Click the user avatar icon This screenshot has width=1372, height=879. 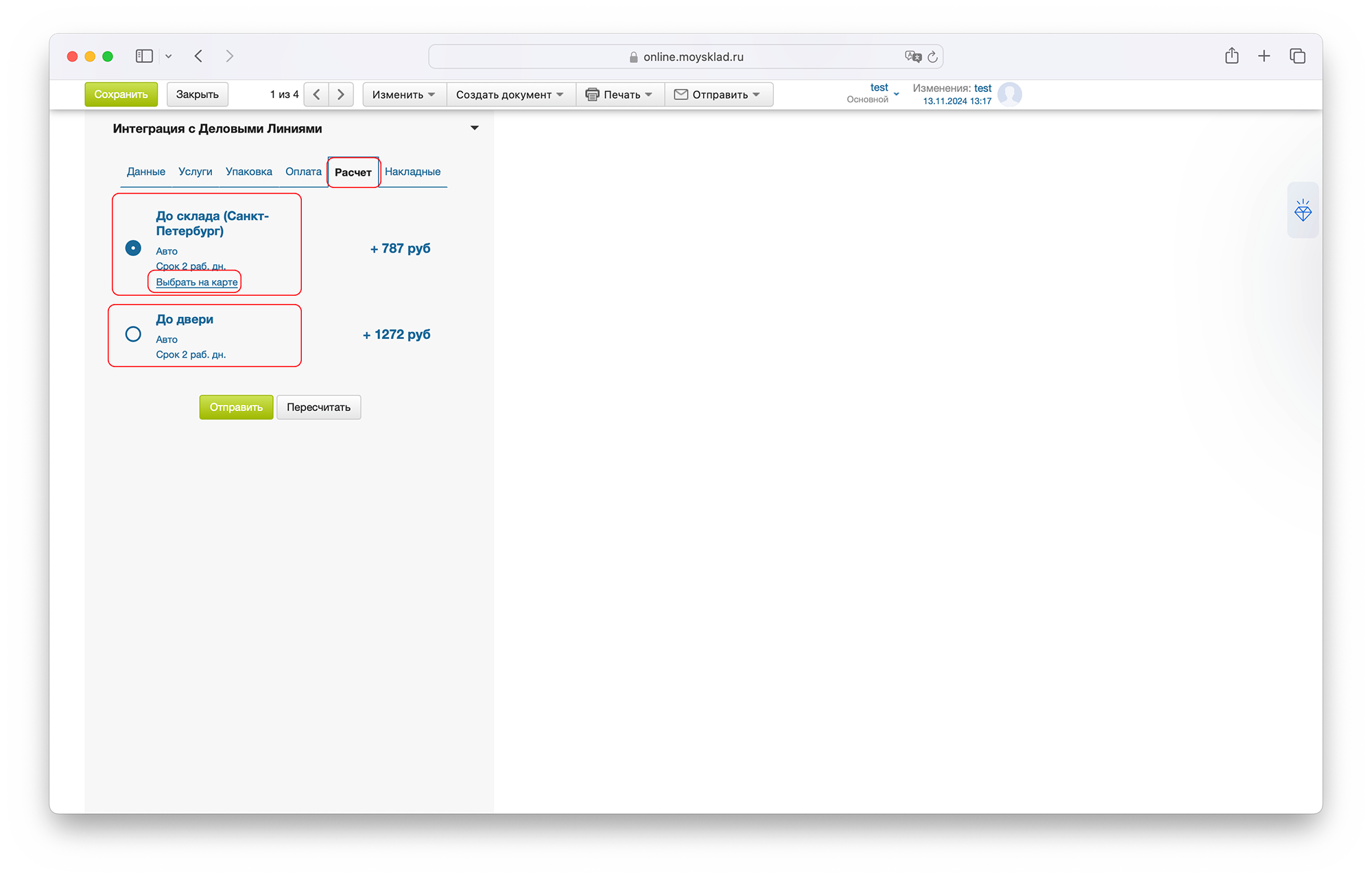coord(1009,94)
